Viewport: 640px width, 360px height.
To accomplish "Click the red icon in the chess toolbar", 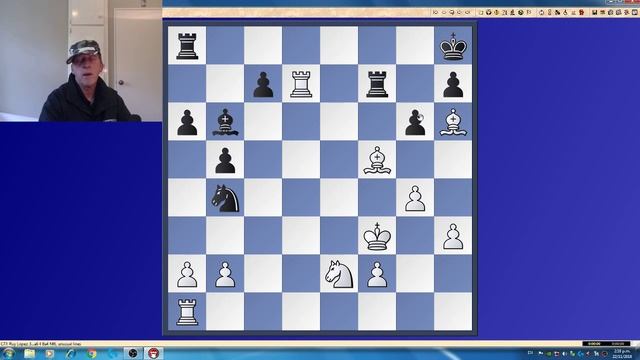I will point(582,13).
